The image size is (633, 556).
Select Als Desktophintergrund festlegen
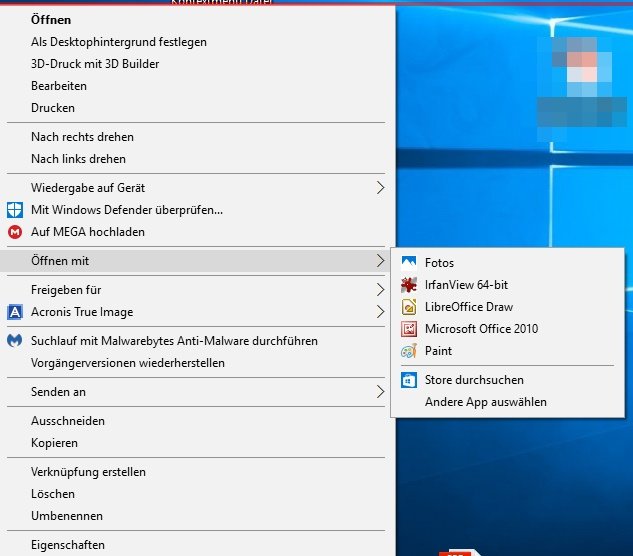click(x=196, y=42)
